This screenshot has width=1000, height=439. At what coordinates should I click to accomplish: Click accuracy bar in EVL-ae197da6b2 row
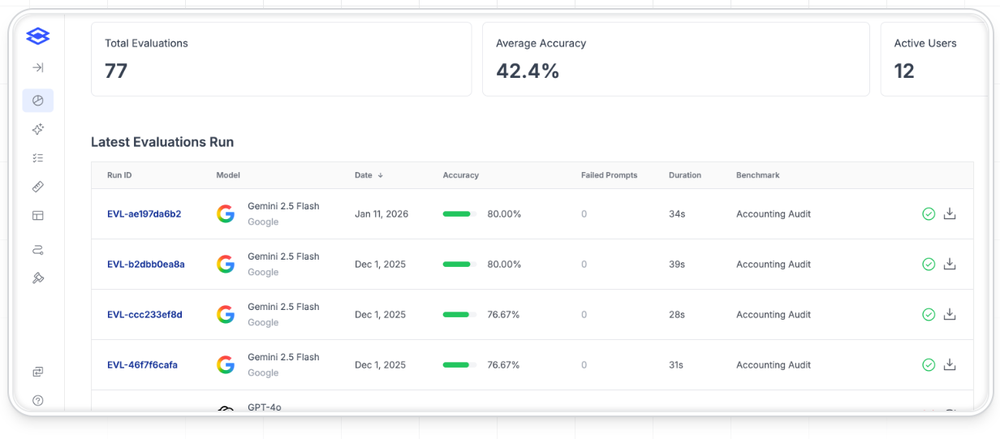459,214
